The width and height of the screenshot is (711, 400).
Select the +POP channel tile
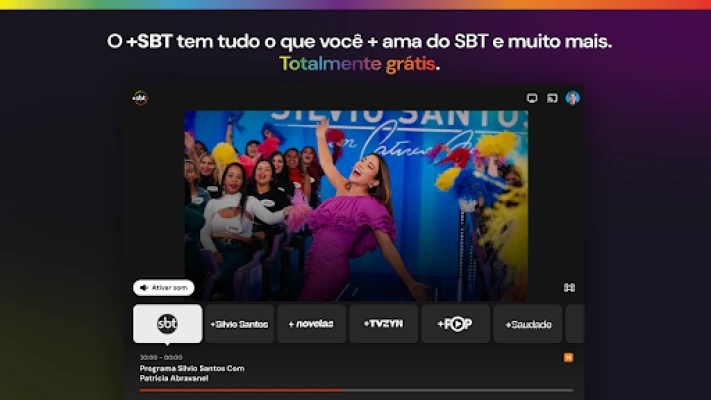click(455, 324)
